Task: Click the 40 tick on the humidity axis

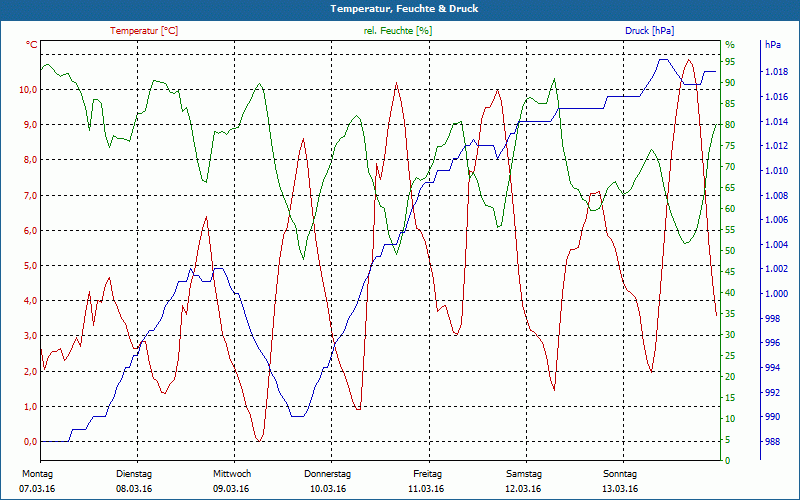Action: click(x=730, y=293)
